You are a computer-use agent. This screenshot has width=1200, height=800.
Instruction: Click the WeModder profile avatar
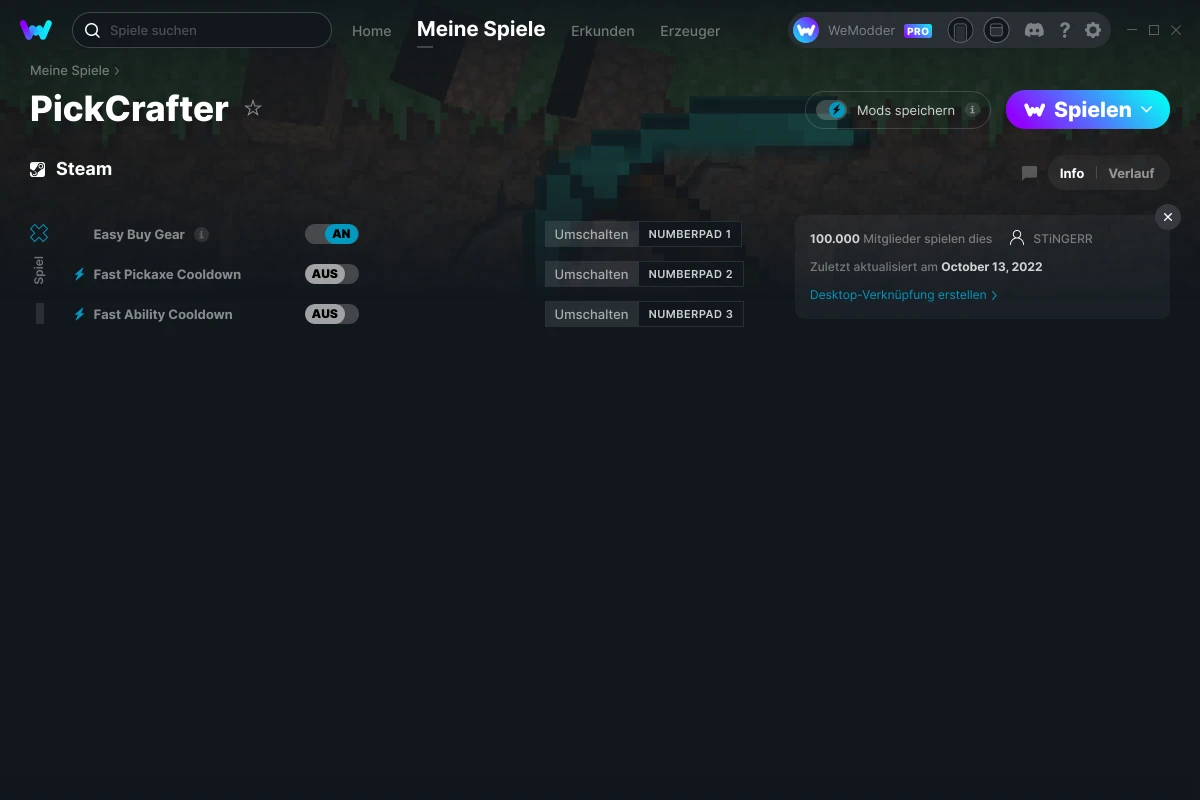point(806,30)
